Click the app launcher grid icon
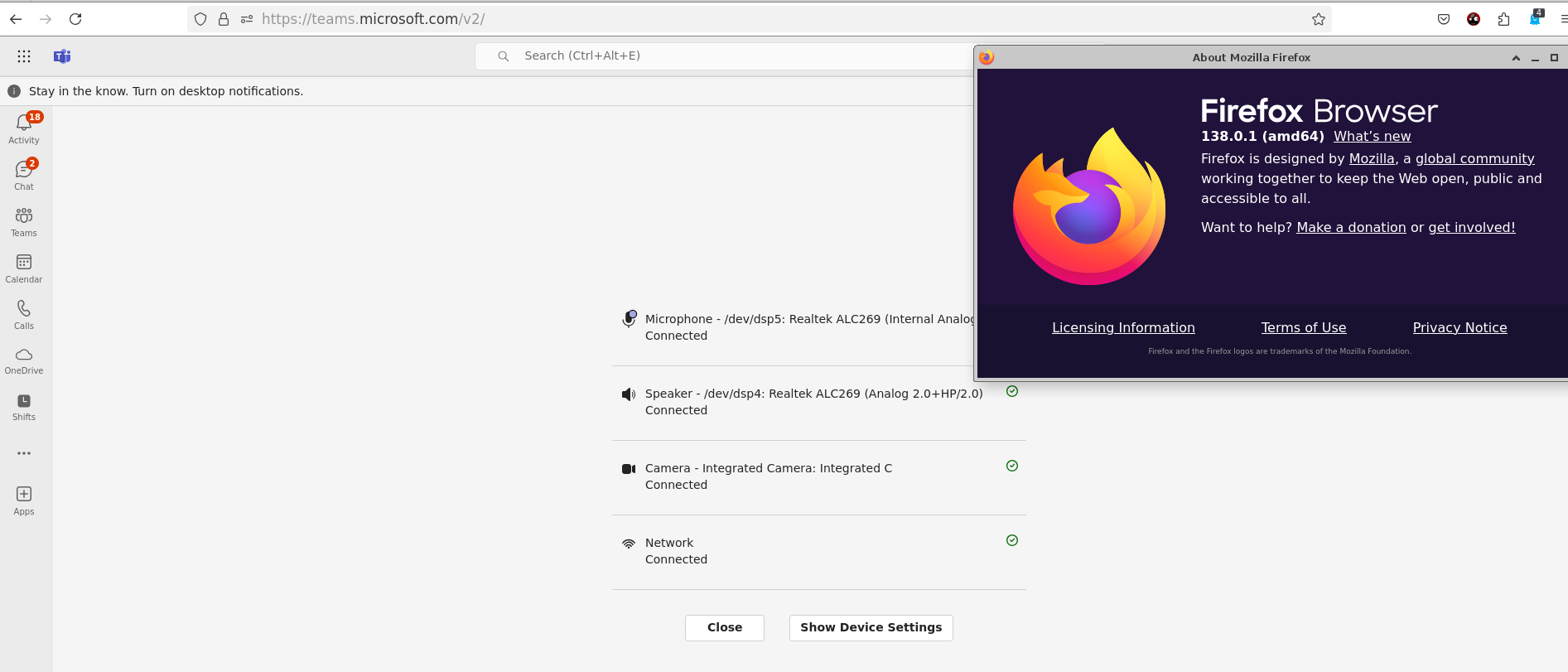Image resolution: width=1568 pixels, height=672 pixels. (x=24, y=56)
